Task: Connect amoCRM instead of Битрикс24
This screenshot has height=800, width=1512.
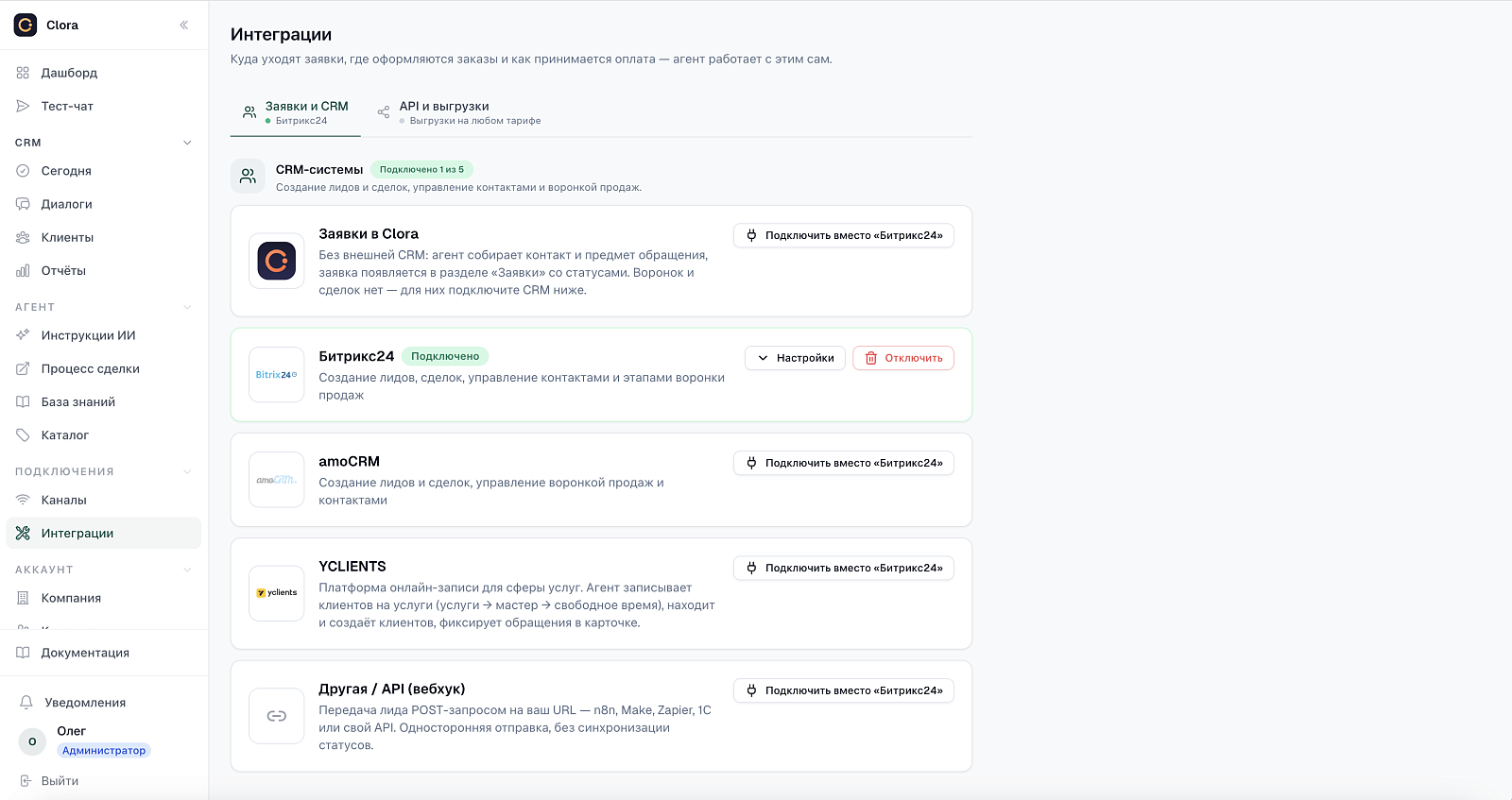Action: click(x=844, y=463)
